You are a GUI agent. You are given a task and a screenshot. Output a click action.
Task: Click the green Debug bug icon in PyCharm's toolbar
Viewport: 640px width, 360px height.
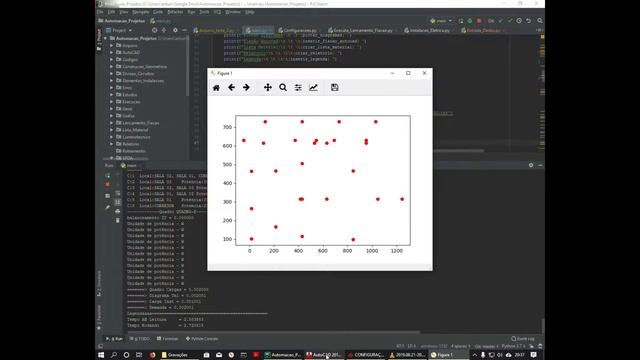470,20
